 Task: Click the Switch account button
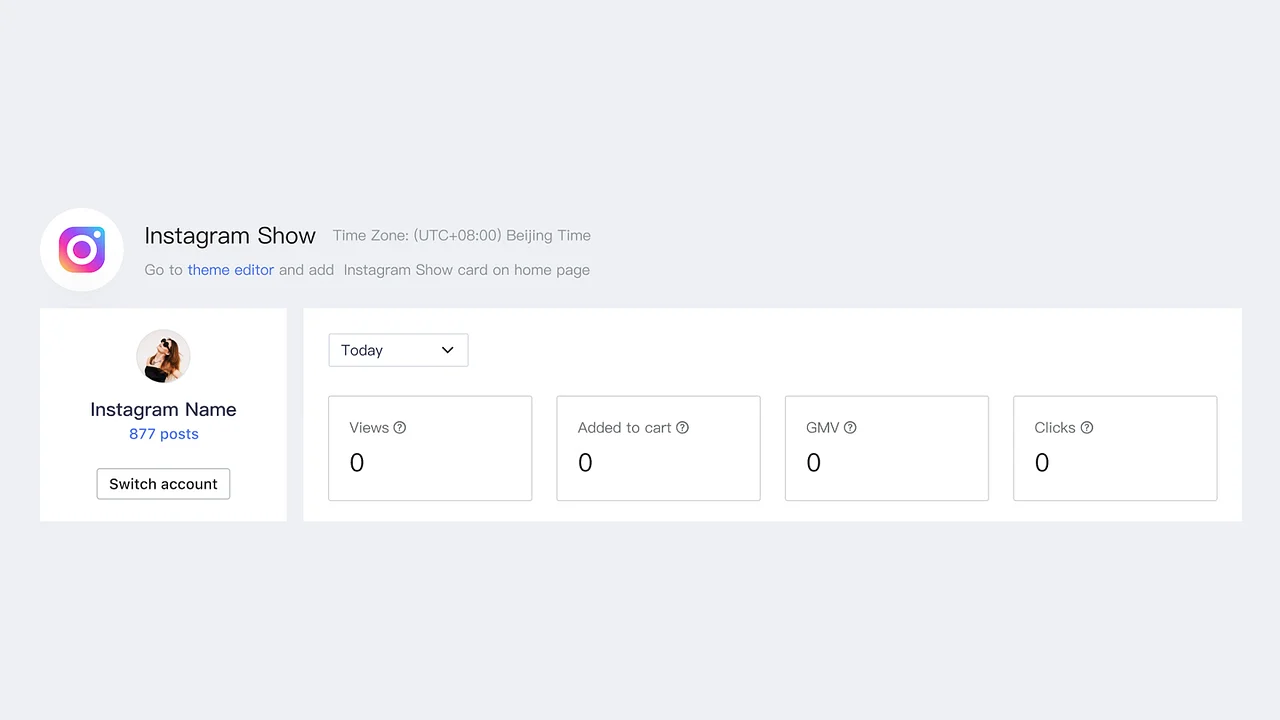(163, 483)
